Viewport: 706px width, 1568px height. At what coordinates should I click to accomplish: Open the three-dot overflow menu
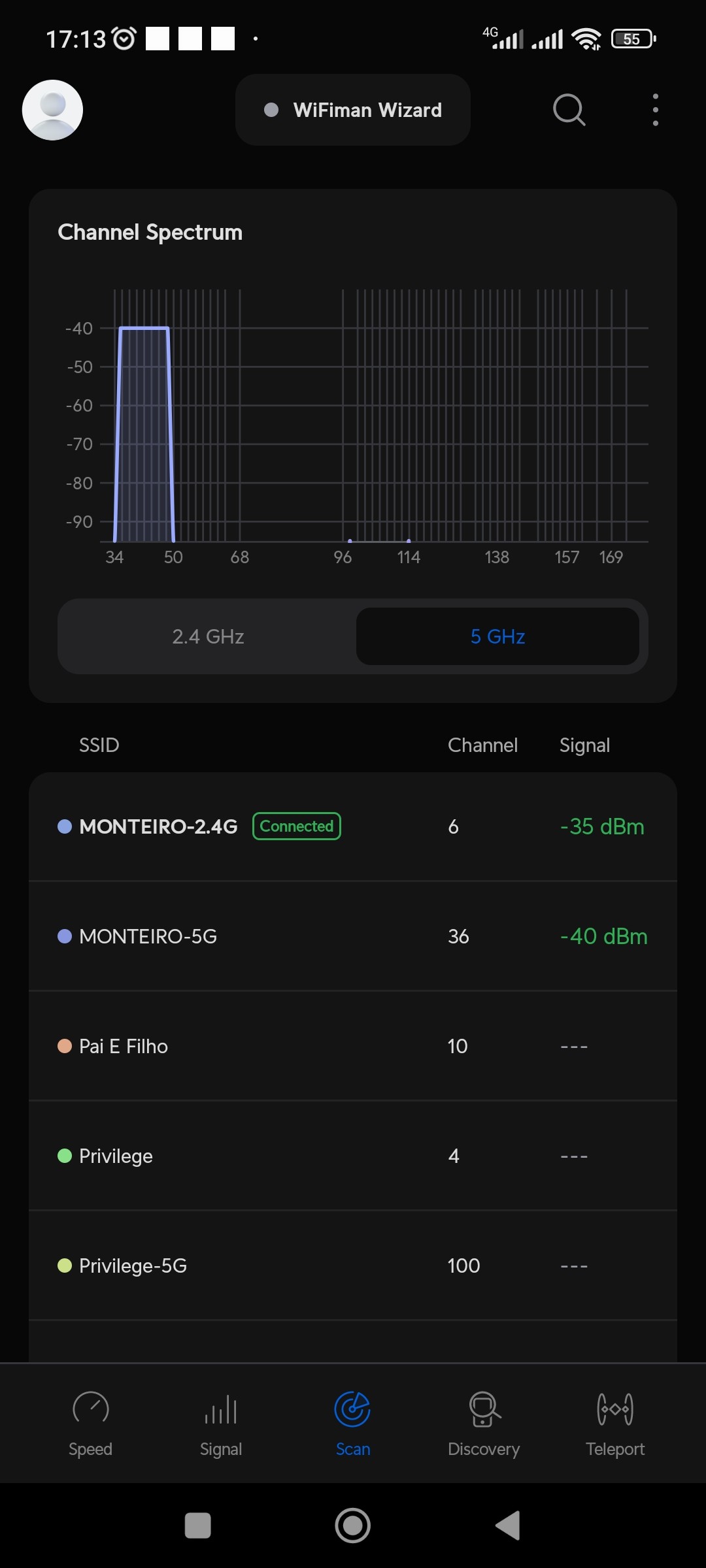pyautogui.click(x=655, y=110)
